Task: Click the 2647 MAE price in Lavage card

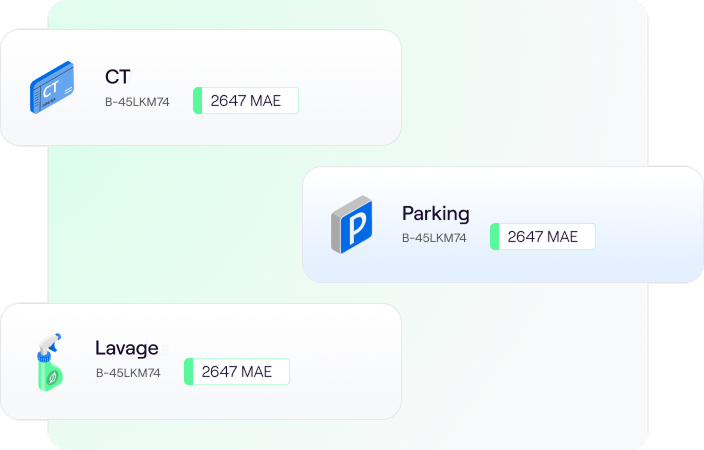Action: click(x=237, y=372)
